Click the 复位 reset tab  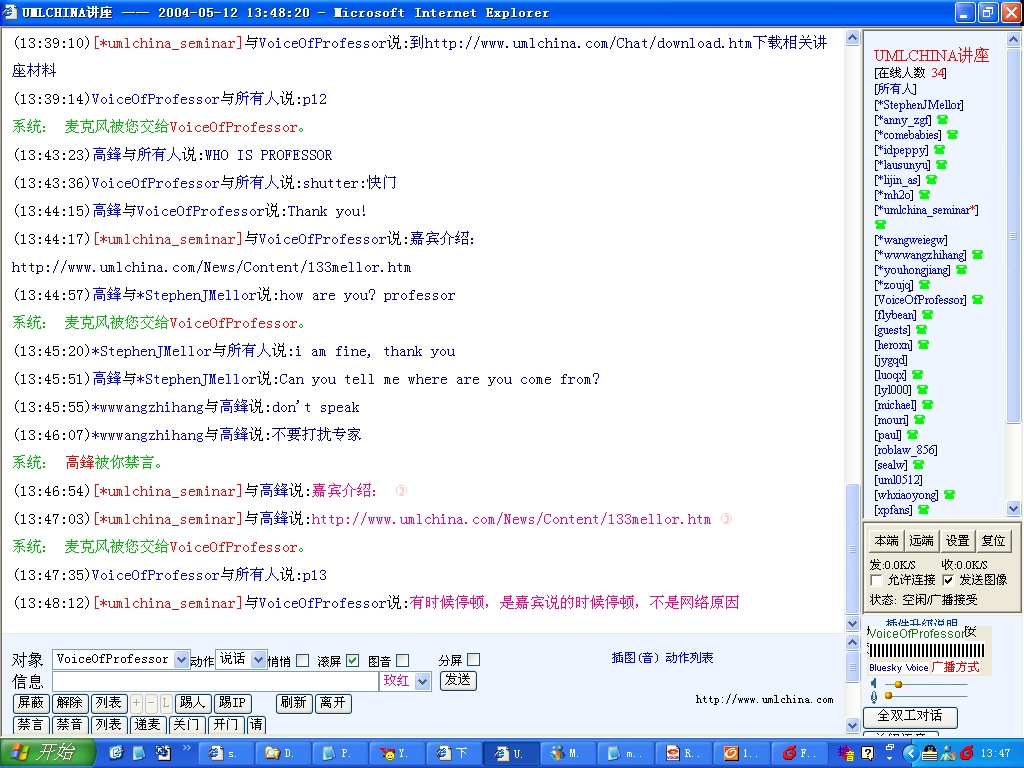coord(993,541)
